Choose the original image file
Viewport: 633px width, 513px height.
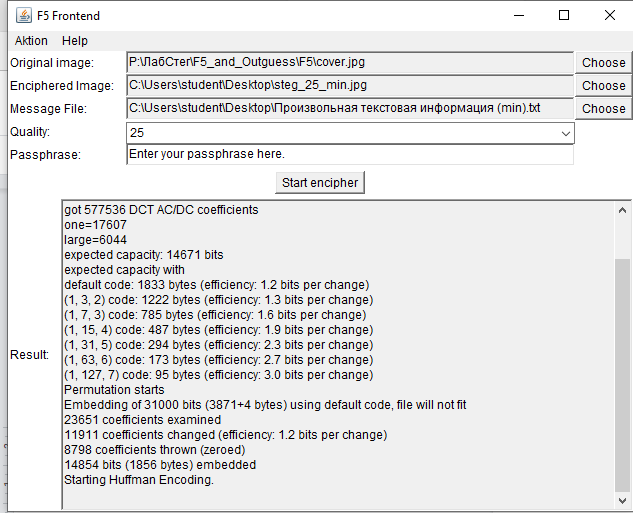pyautogui.click(x=603, y=63)
